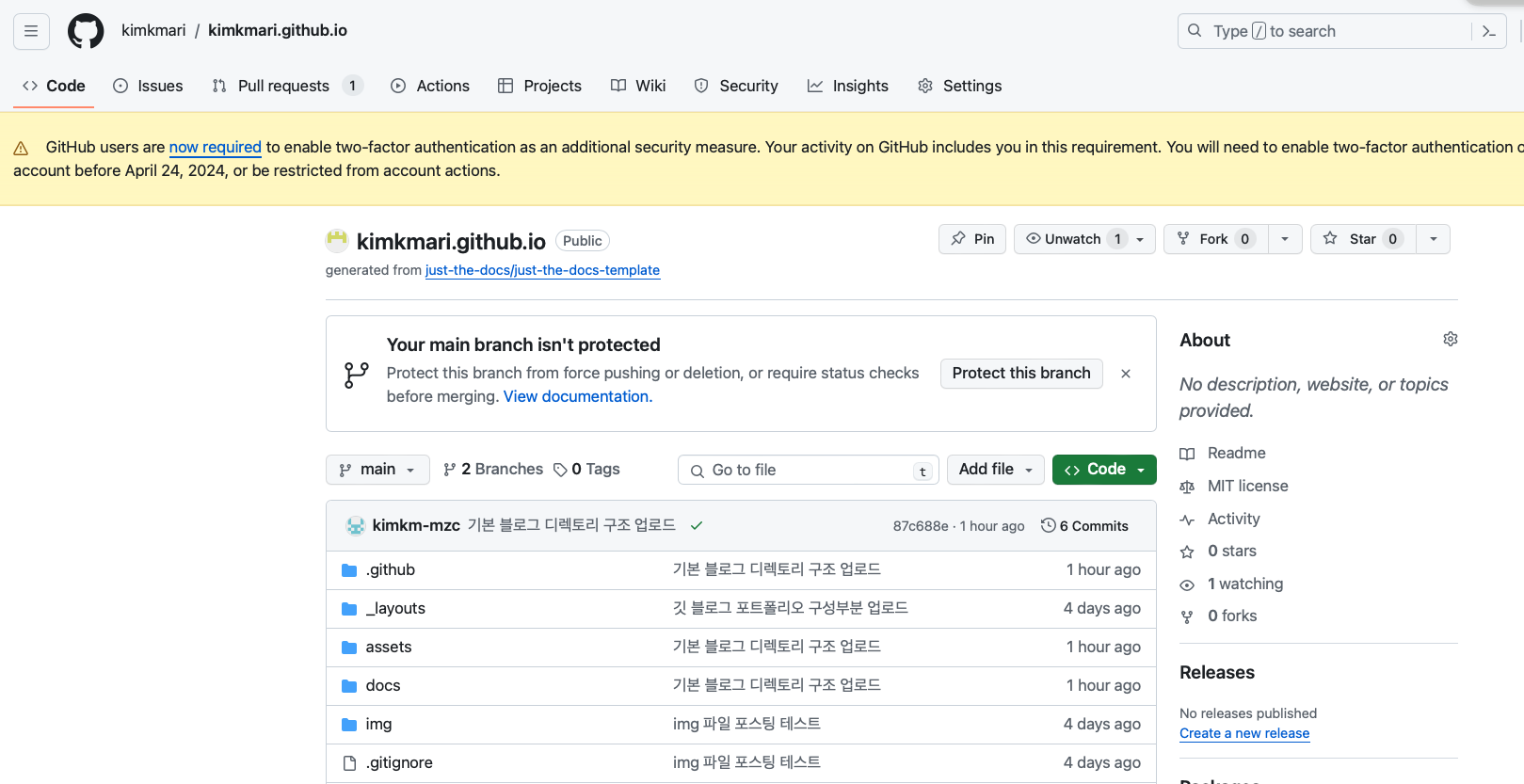The height and width of the screenshot is (784, 1524).
Task: Open the Add file dropdown
Action: coord(995,470)
